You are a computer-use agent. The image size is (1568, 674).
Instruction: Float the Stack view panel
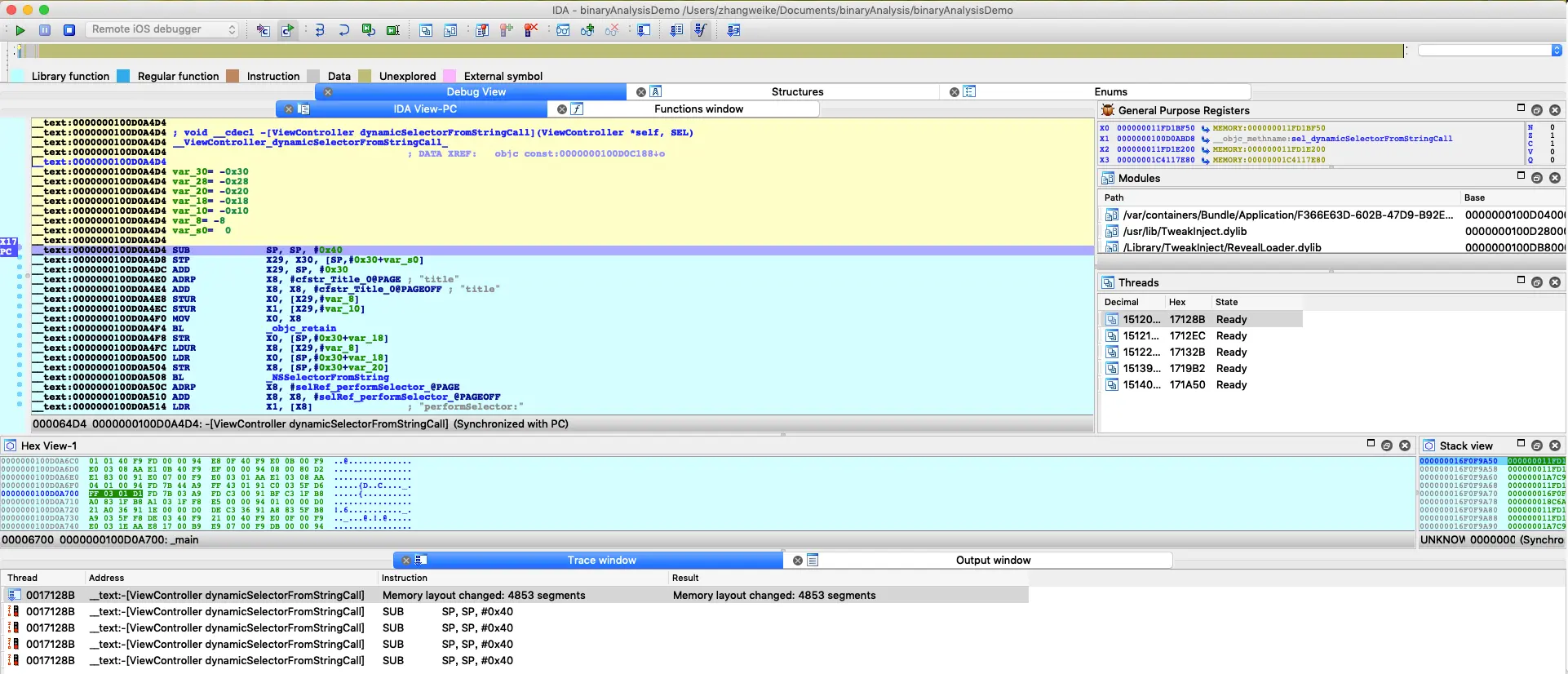point(1537,446)
